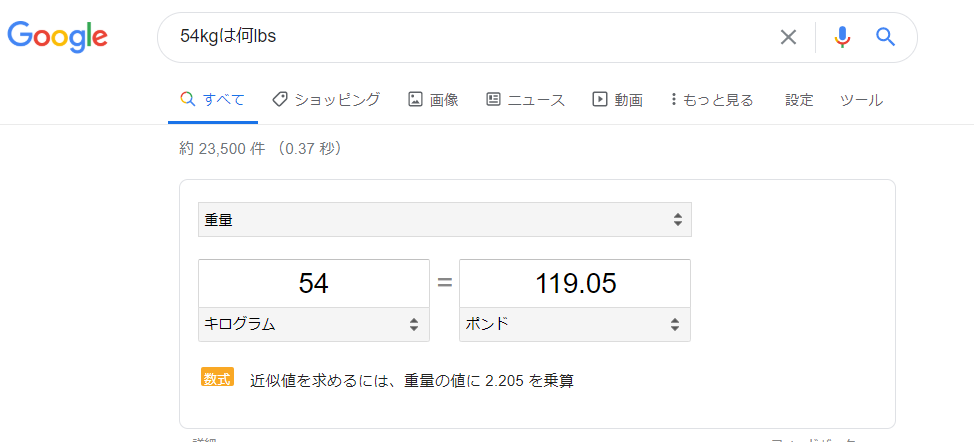
Task: Open the ポンド unit dropdown
Action: [575, 324]
